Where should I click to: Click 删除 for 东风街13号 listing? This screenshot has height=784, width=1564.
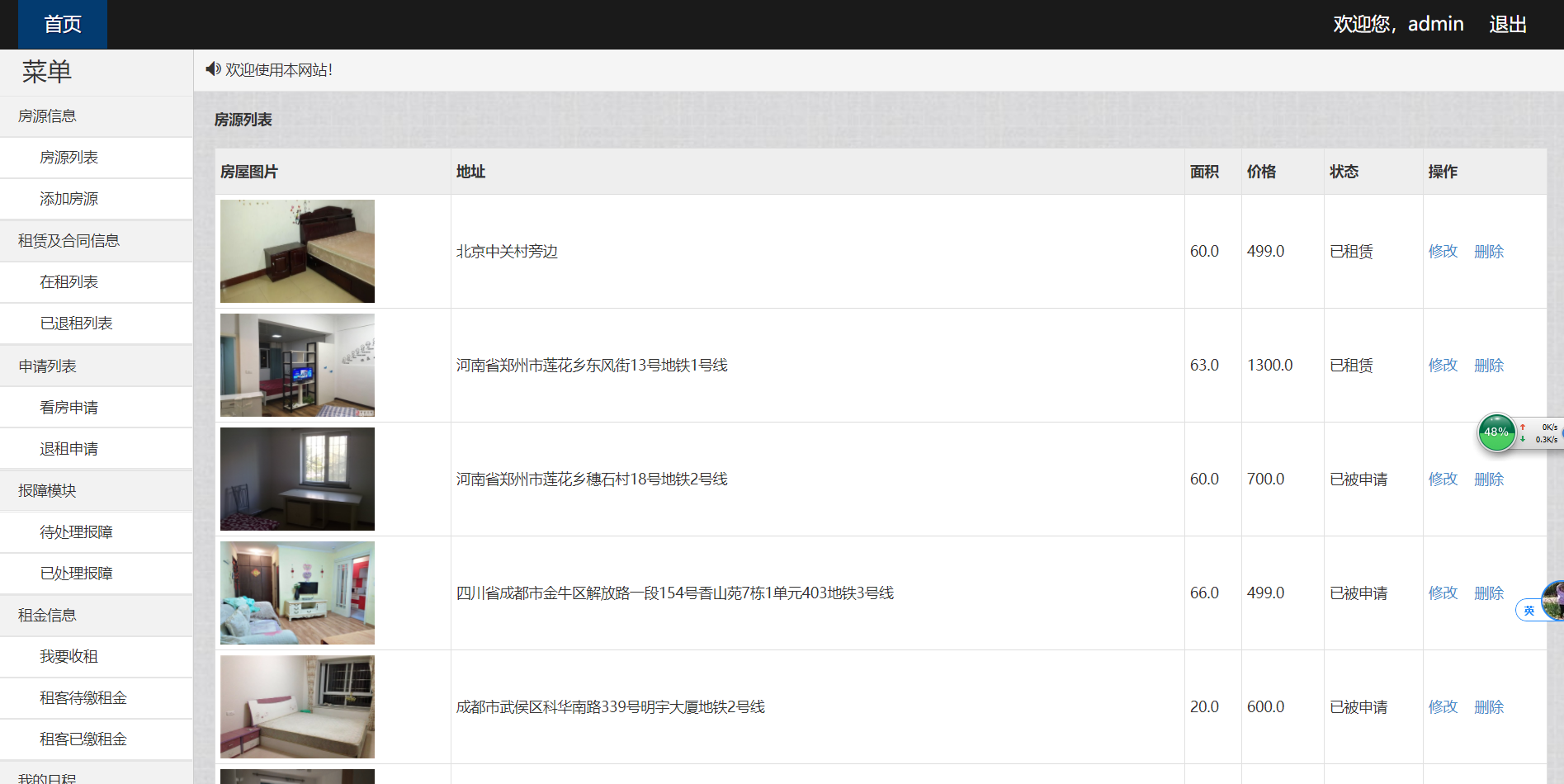(x=1489, y=366)
